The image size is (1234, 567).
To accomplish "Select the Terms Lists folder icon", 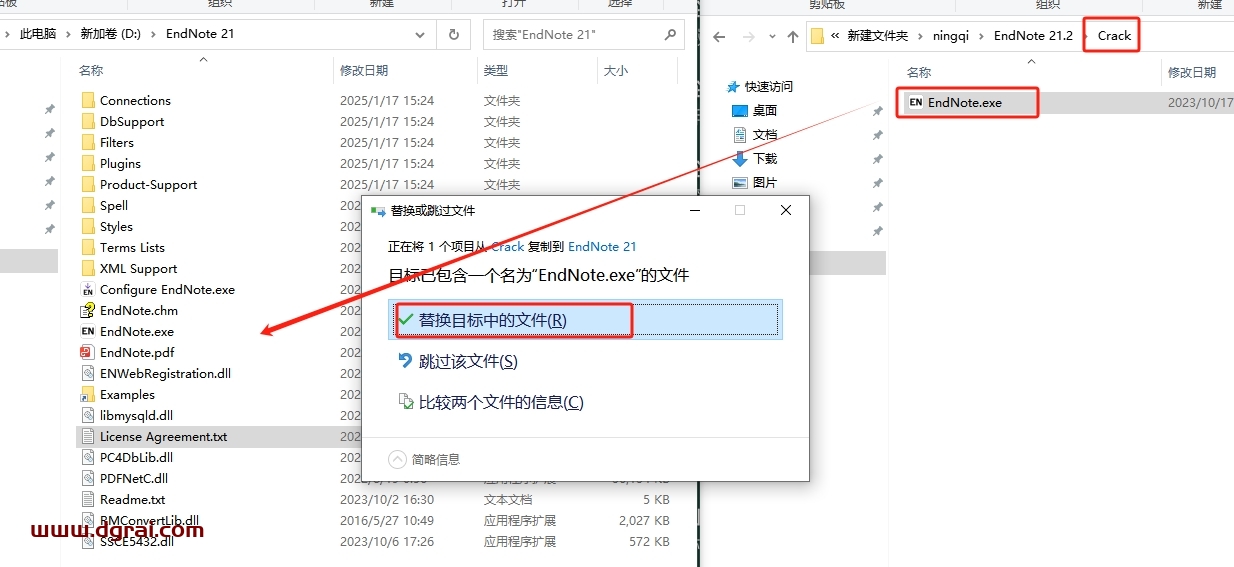I will [x=88, y=247].
